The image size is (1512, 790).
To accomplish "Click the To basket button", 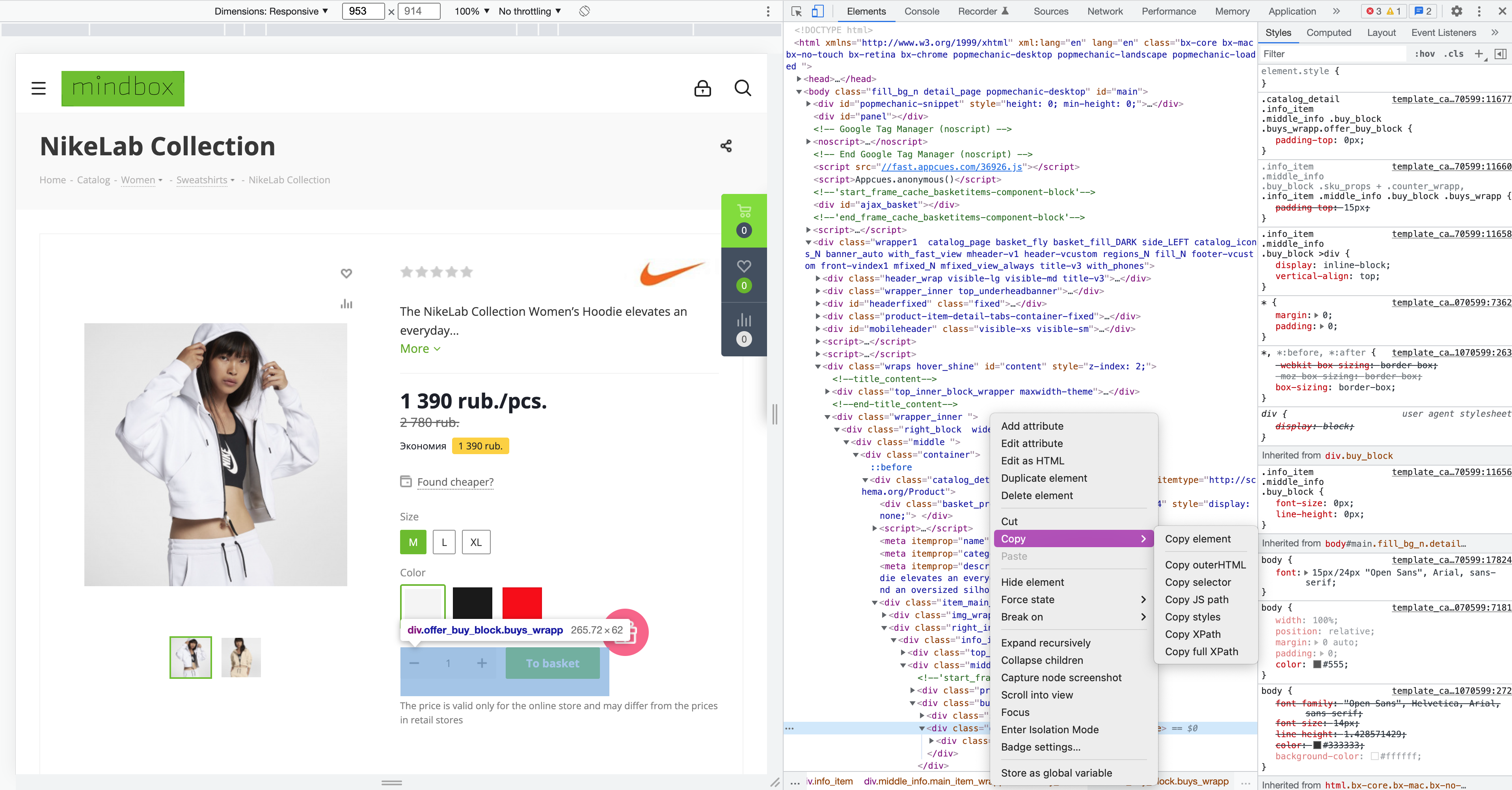I will click(552, 663).
